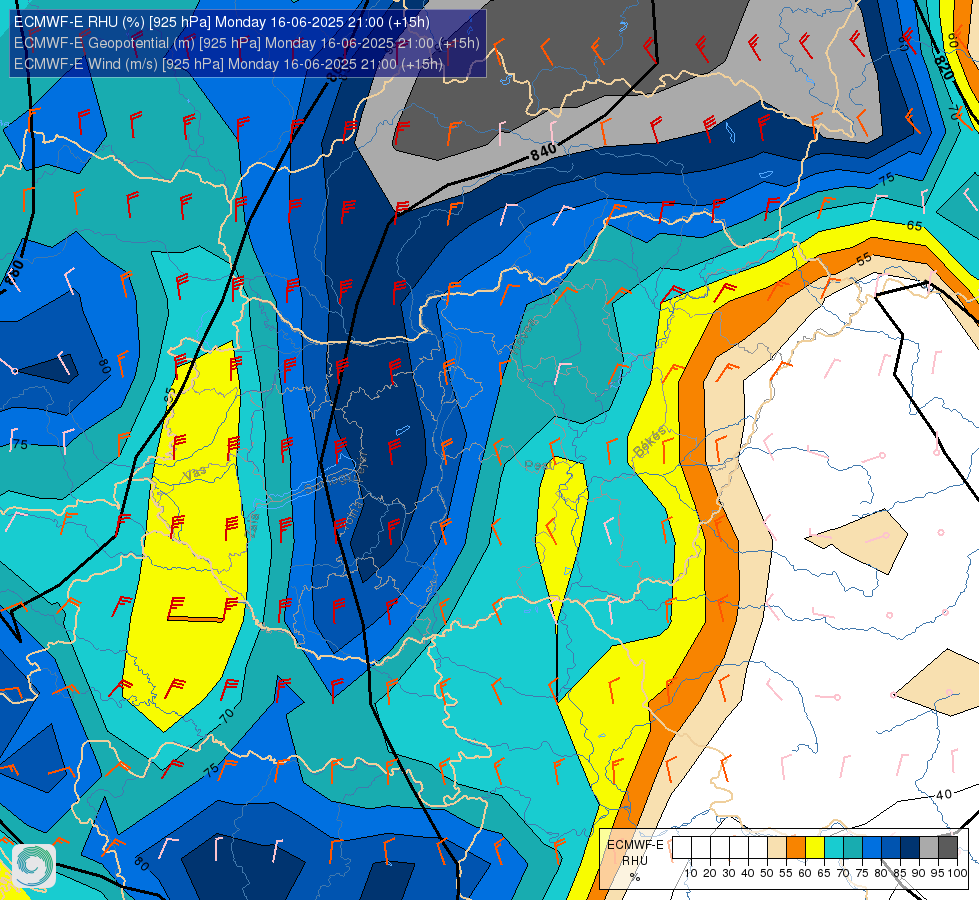Click the swirl logo icon

pos(34,866)
